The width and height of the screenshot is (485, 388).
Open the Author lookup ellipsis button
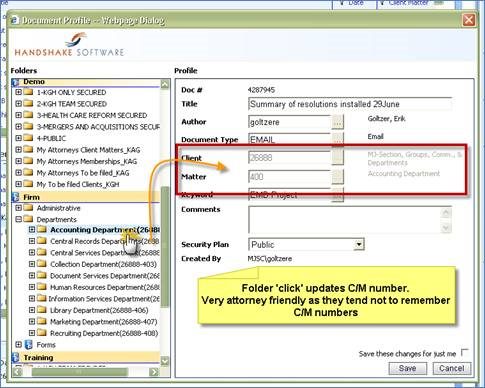(x=337, y=122)
